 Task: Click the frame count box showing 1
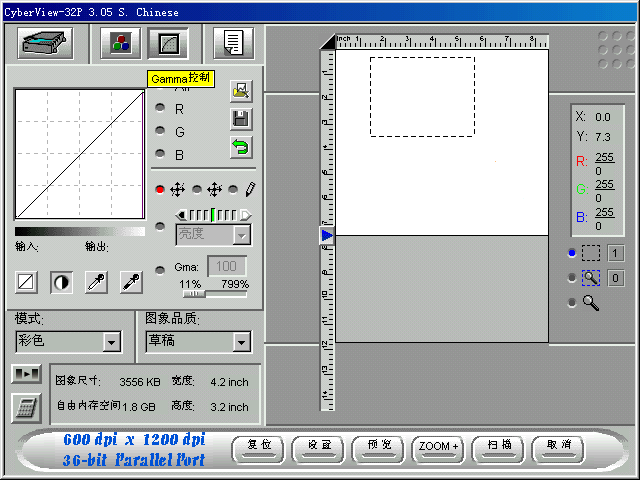click(616, 253)
